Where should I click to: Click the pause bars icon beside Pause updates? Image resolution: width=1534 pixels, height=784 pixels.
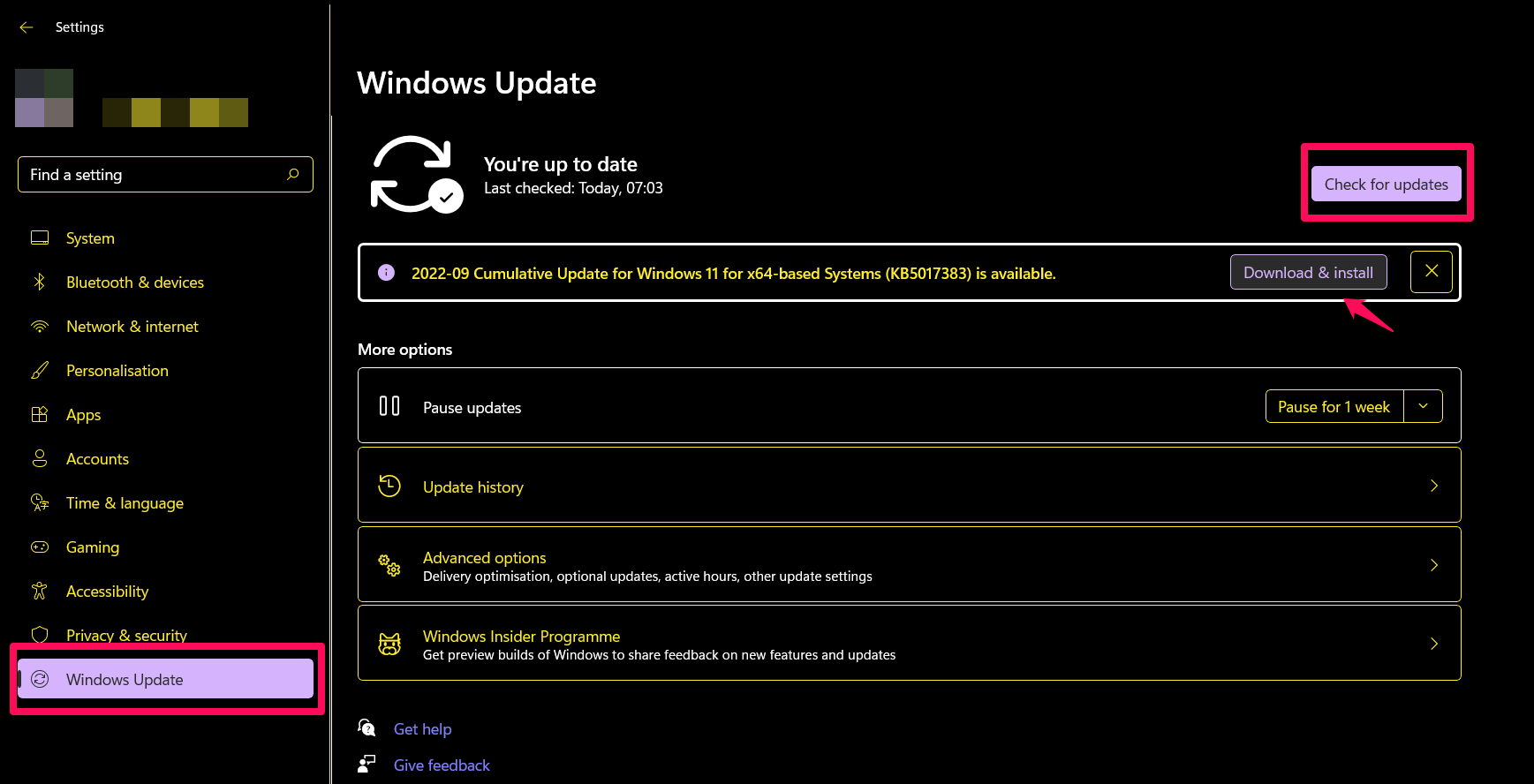[x=389, y=406]
